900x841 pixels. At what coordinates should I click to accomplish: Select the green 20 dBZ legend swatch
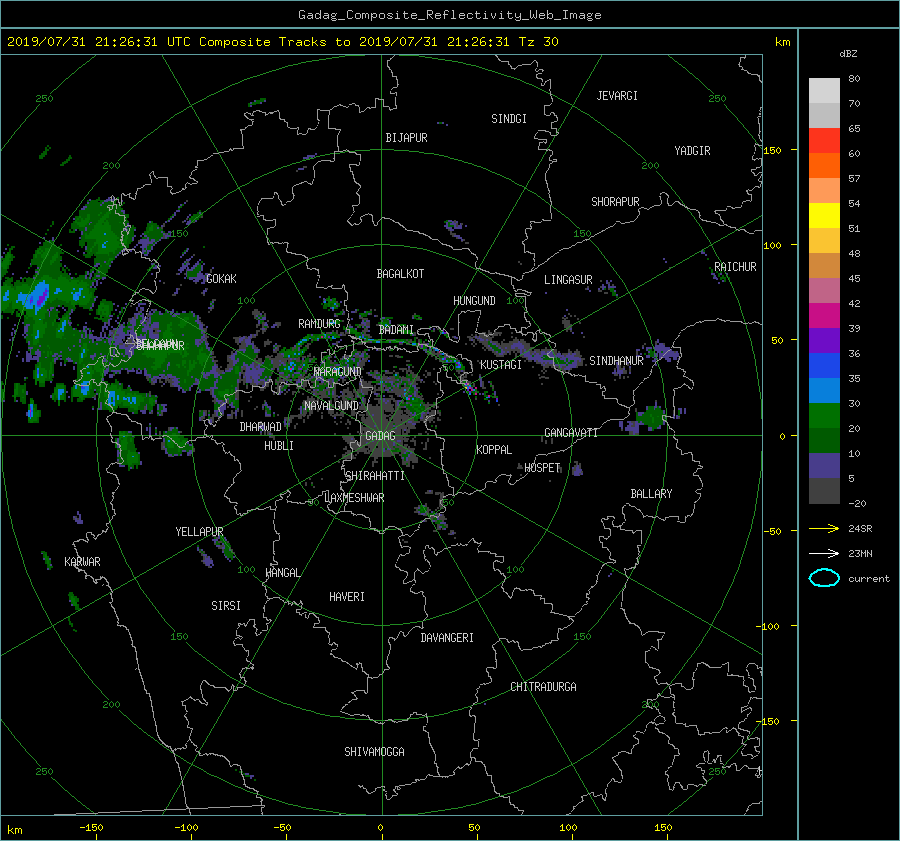tap(824, 415)
